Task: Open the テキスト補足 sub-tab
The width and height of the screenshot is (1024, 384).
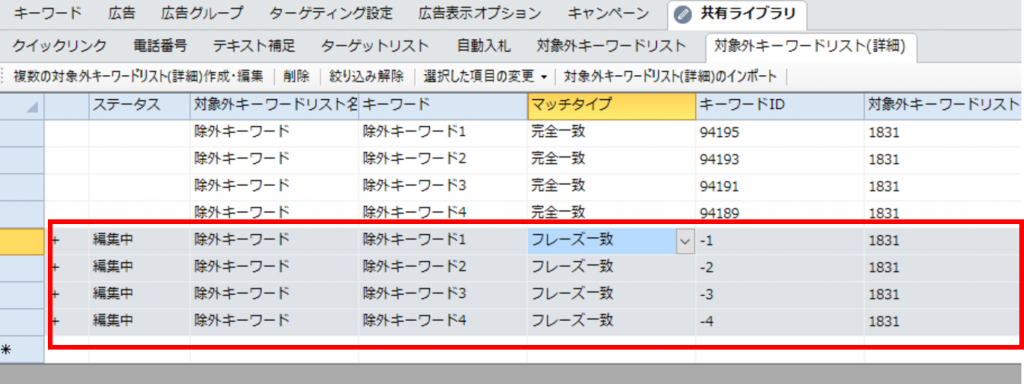Action: tap(254, 46)
